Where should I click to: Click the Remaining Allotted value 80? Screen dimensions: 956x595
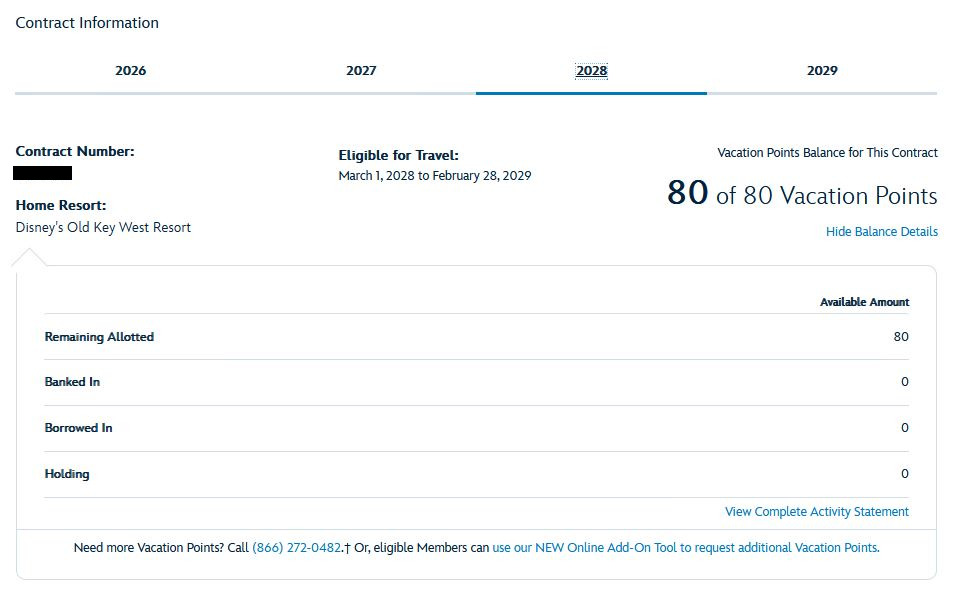[x=901, y=337]
